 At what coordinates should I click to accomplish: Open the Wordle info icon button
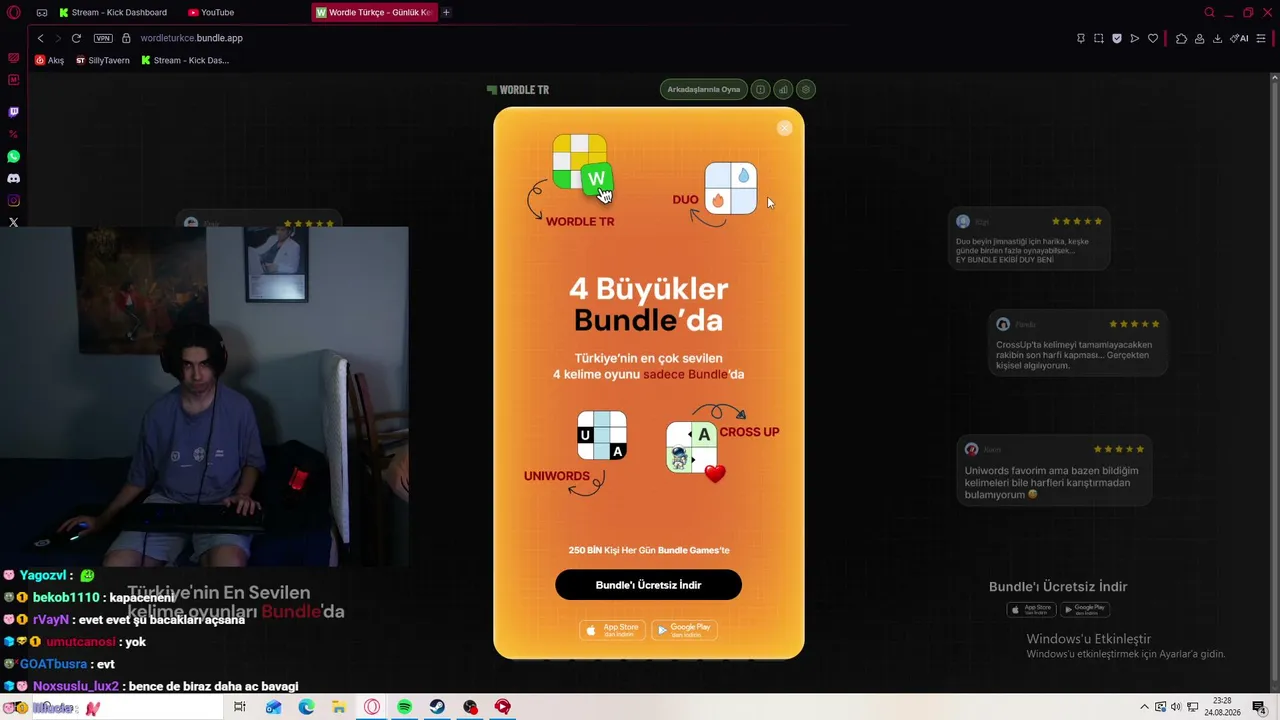760,89
